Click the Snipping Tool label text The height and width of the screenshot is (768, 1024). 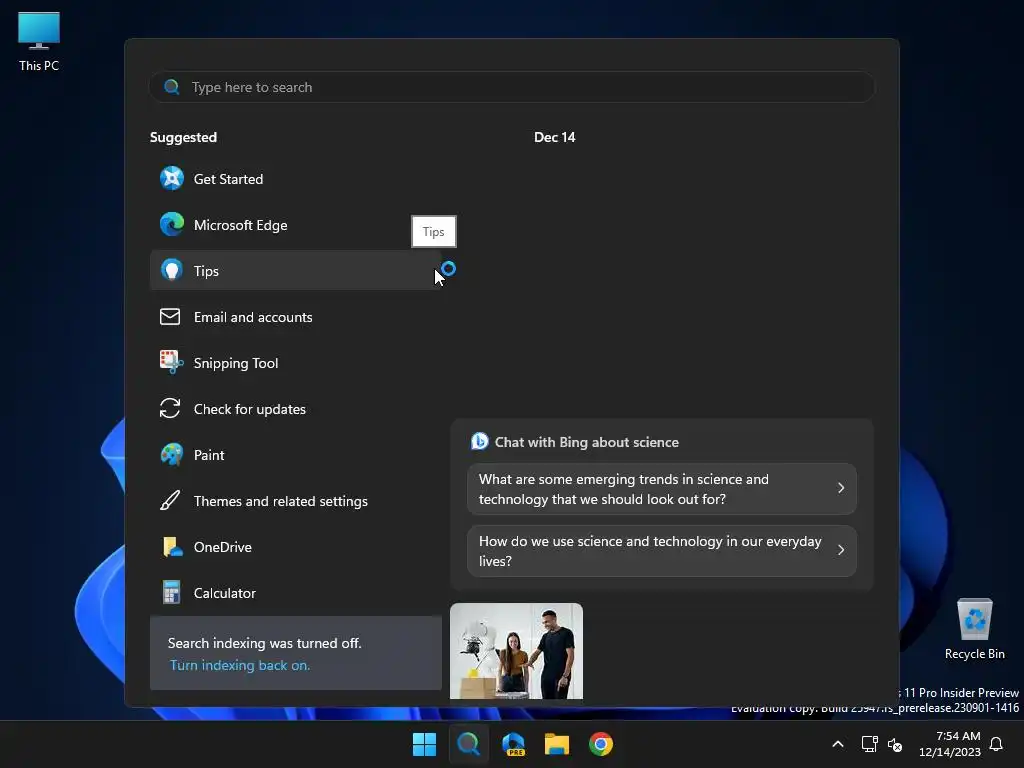click(x=236, y=363)
